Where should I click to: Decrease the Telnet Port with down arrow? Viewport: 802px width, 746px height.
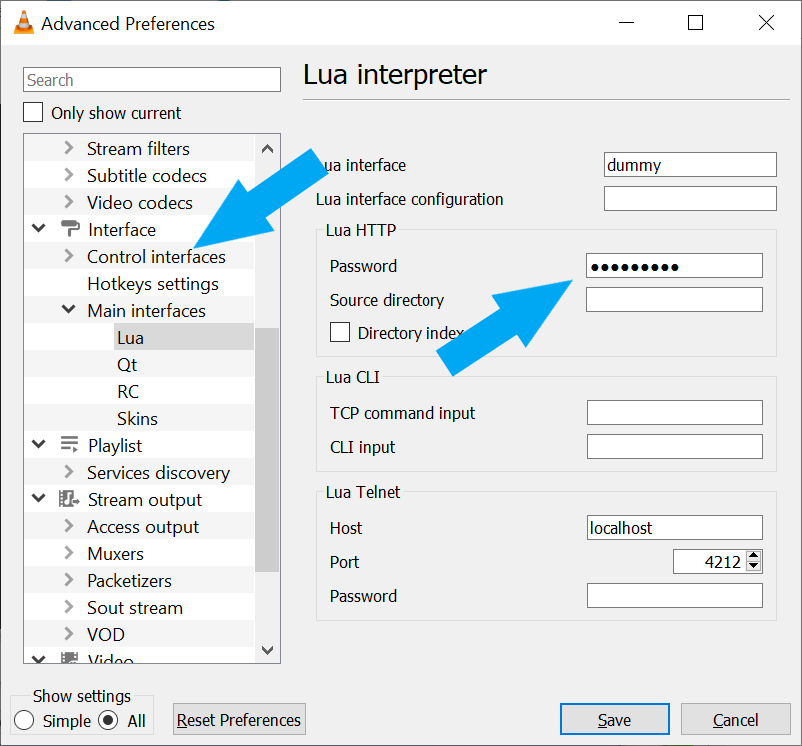pos(753,567)
